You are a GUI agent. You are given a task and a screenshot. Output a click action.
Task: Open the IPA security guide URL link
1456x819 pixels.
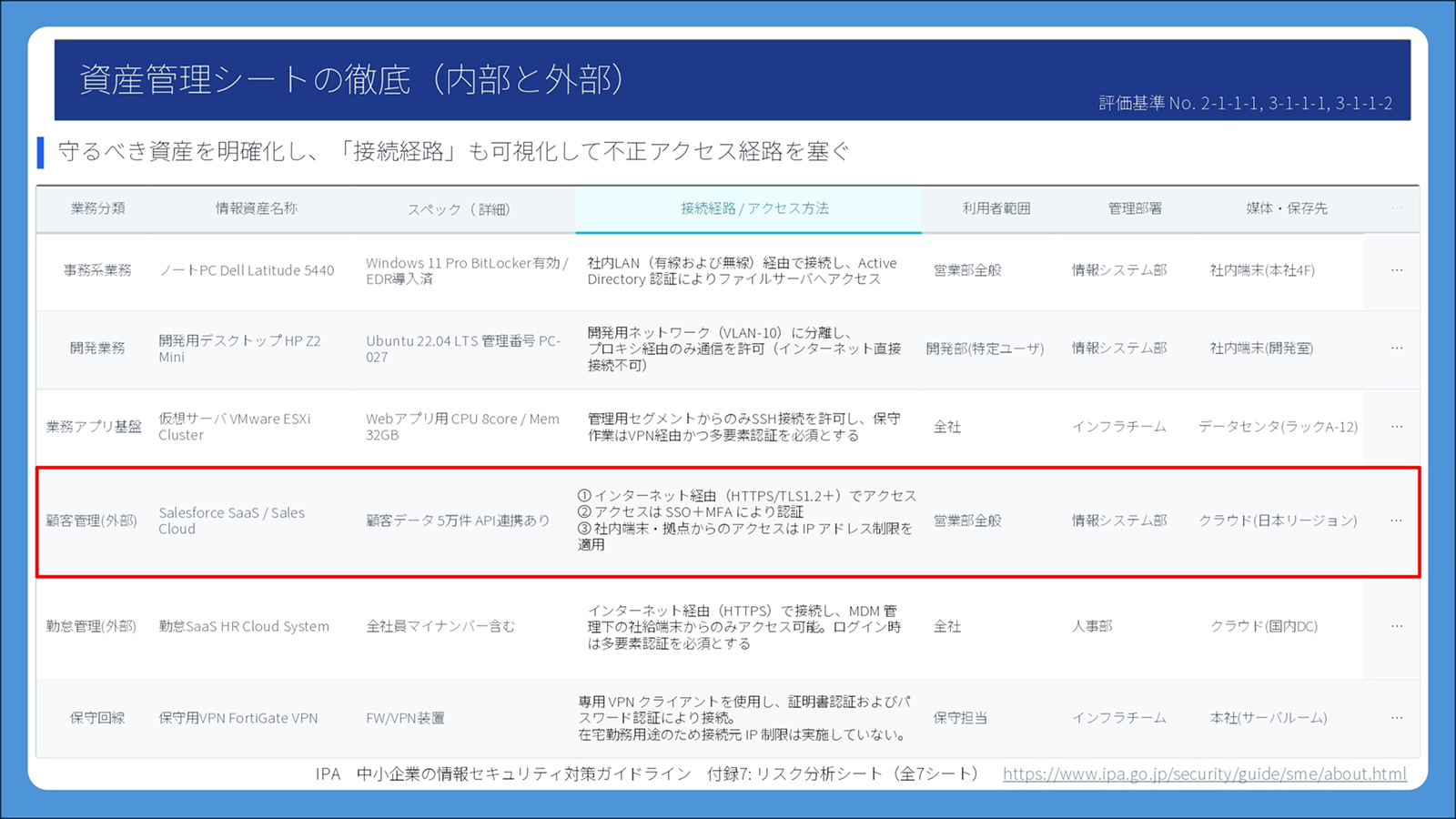(x=1204, y=773)
